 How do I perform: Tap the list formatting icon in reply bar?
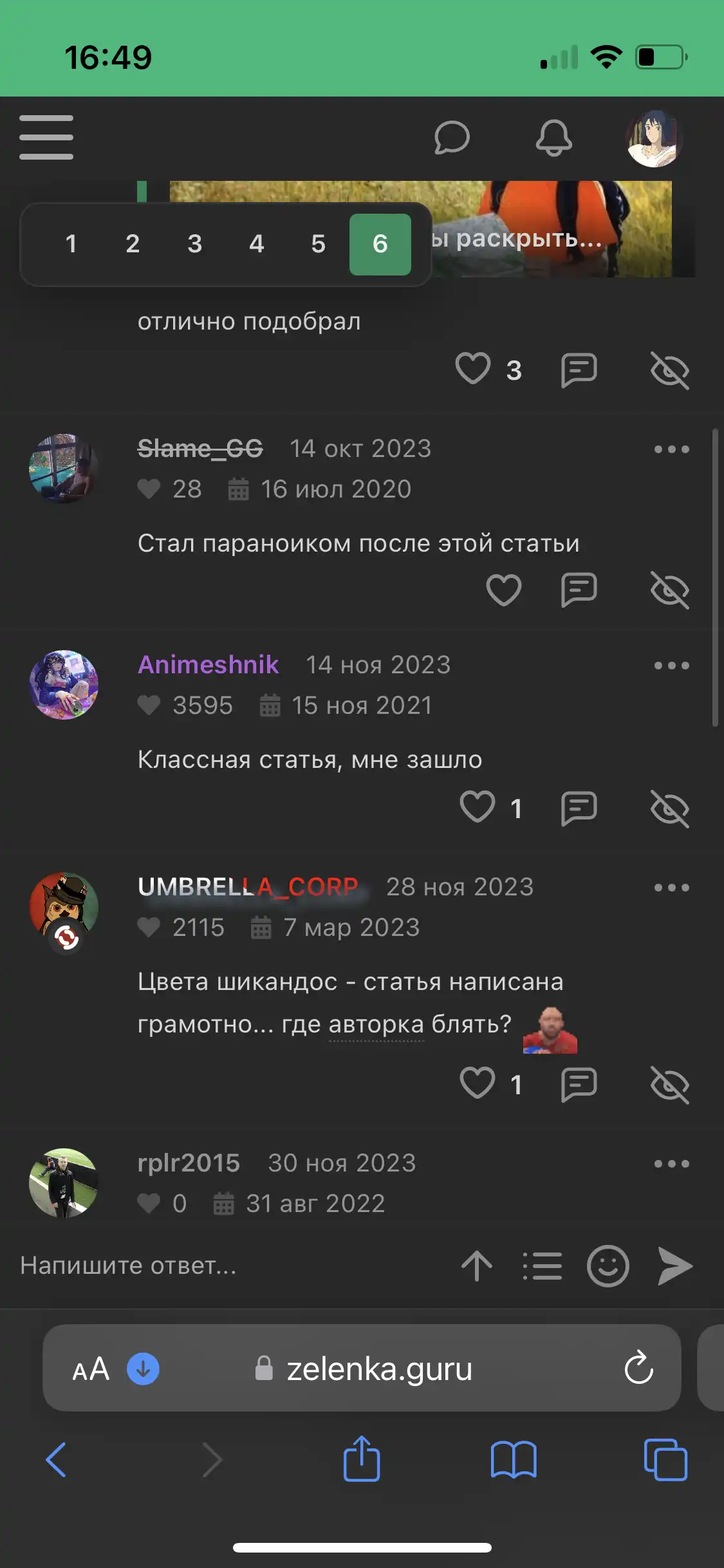(x=542, y=1265)
